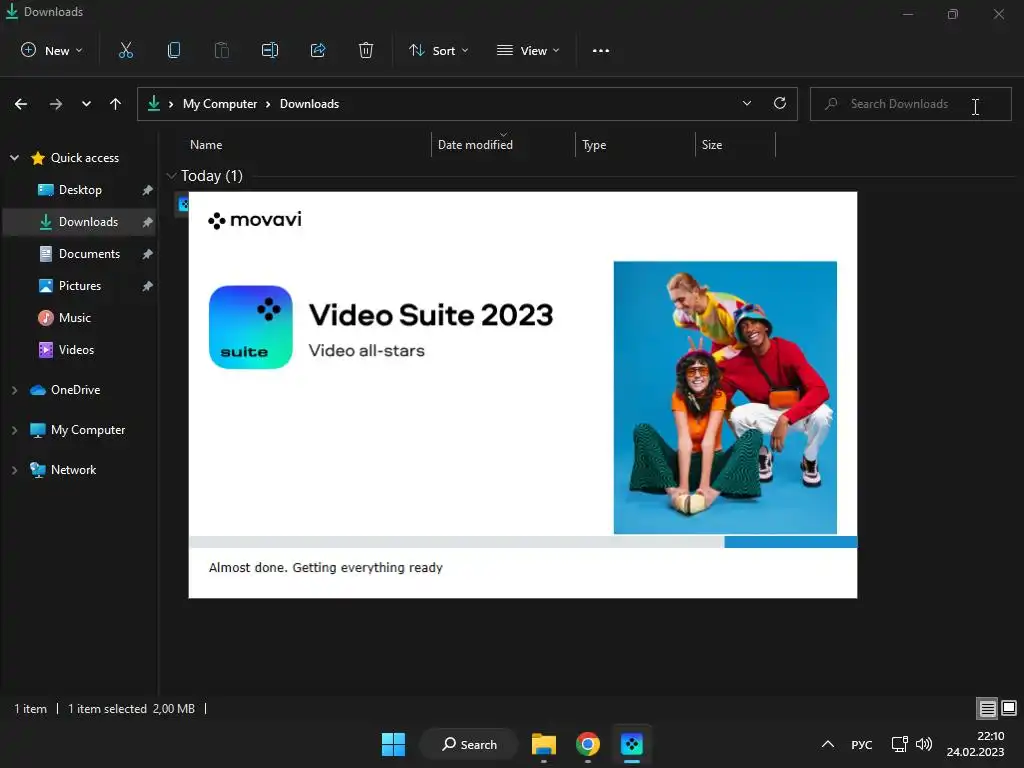The width and height of the screenshot is (1024, 768).
Task: Open network status tray icon
Action: (x=899, y=744)
